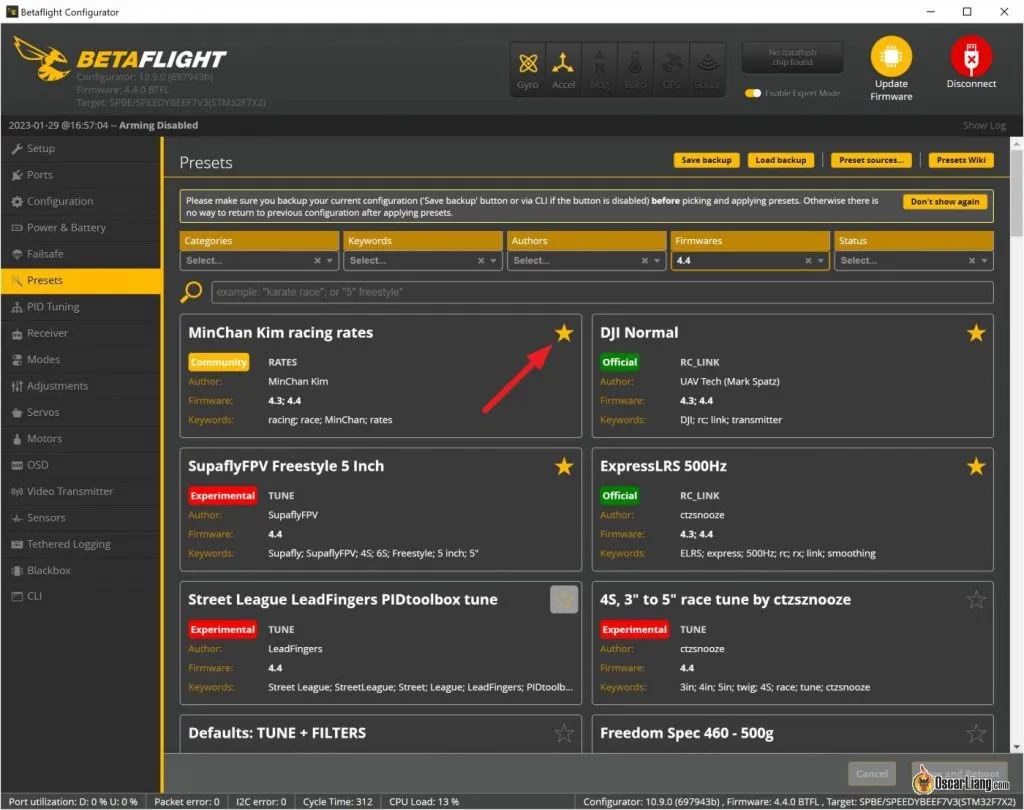
Task: Switch to the Configuration tab
Action: (81, 201)
